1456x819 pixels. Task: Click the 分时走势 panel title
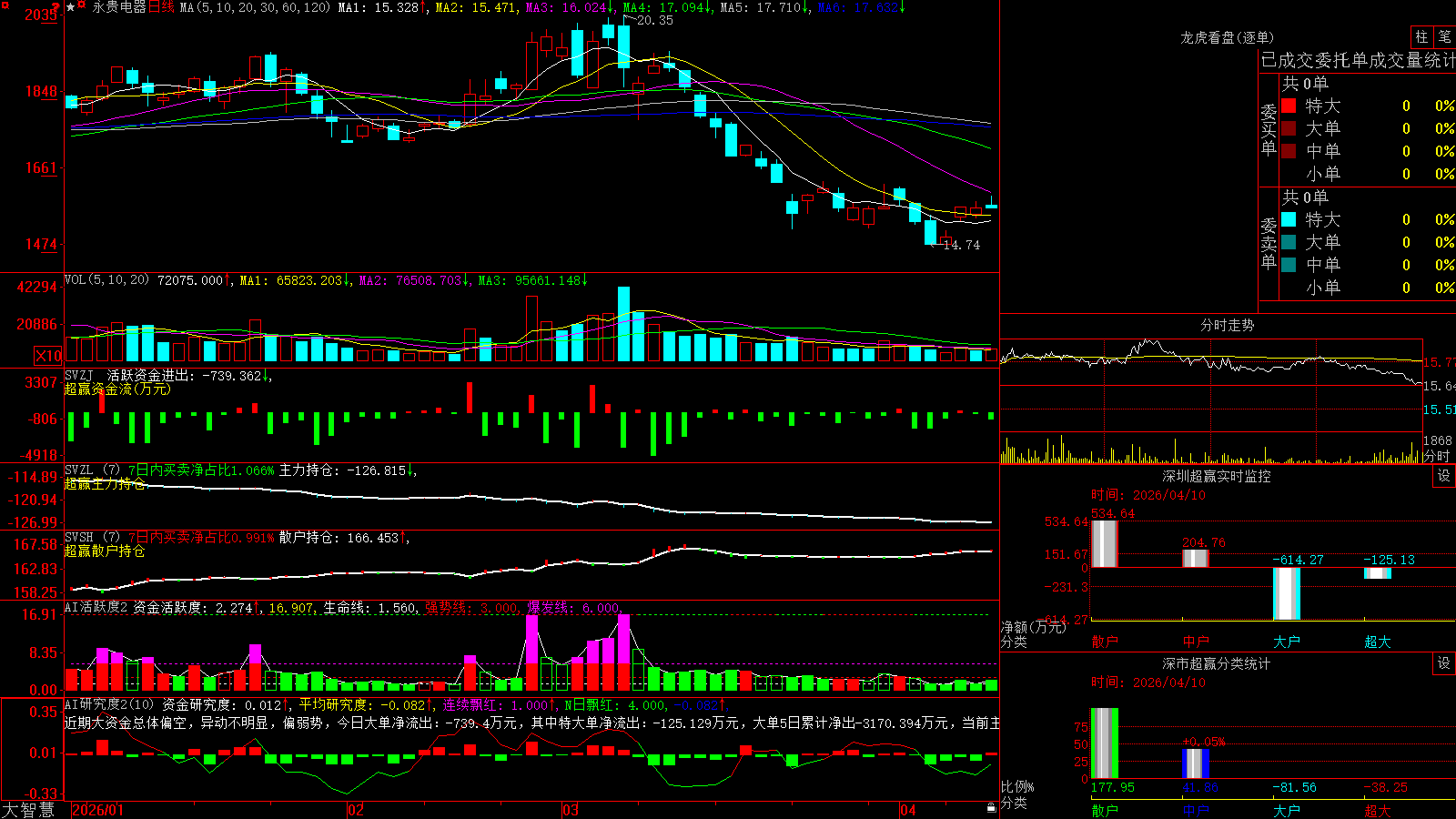click(x=1227, y=325)
